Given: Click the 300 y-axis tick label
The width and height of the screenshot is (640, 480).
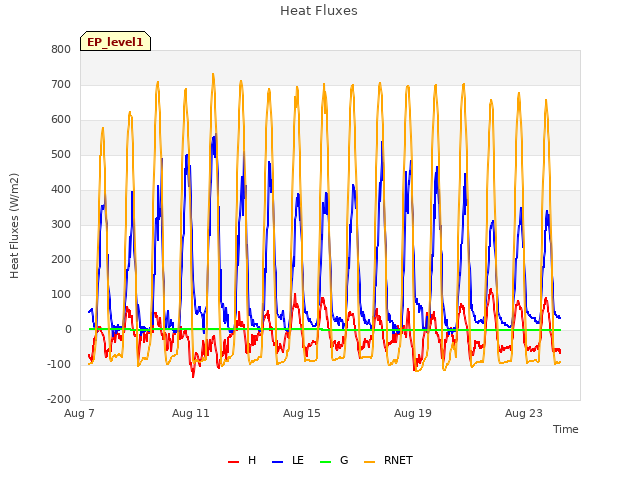Looking at the screenshot, I should pos(61,224).
